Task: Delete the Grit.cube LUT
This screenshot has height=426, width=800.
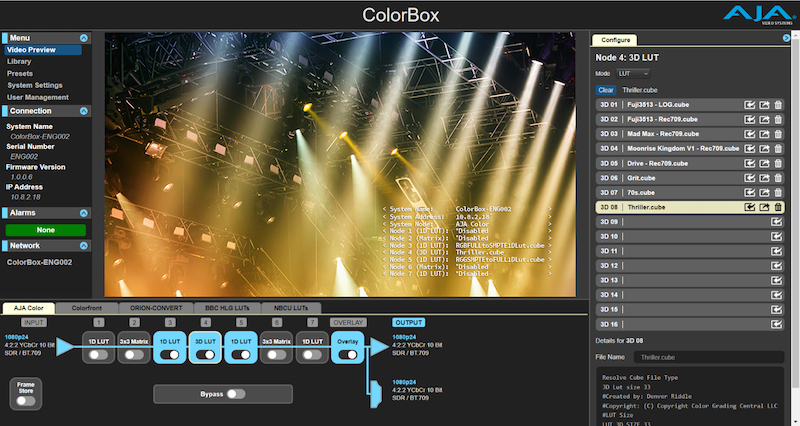Action: click(x=778, y=178)
